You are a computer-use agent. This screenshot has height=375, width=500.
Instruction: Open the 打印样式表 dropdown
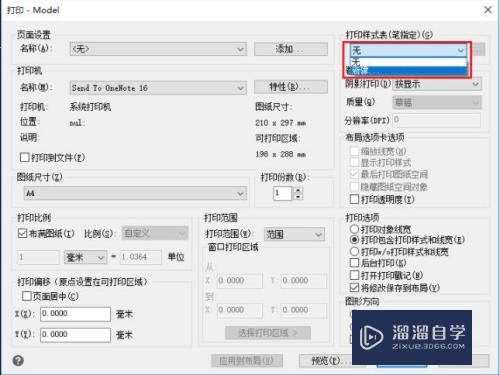(408, 50)
